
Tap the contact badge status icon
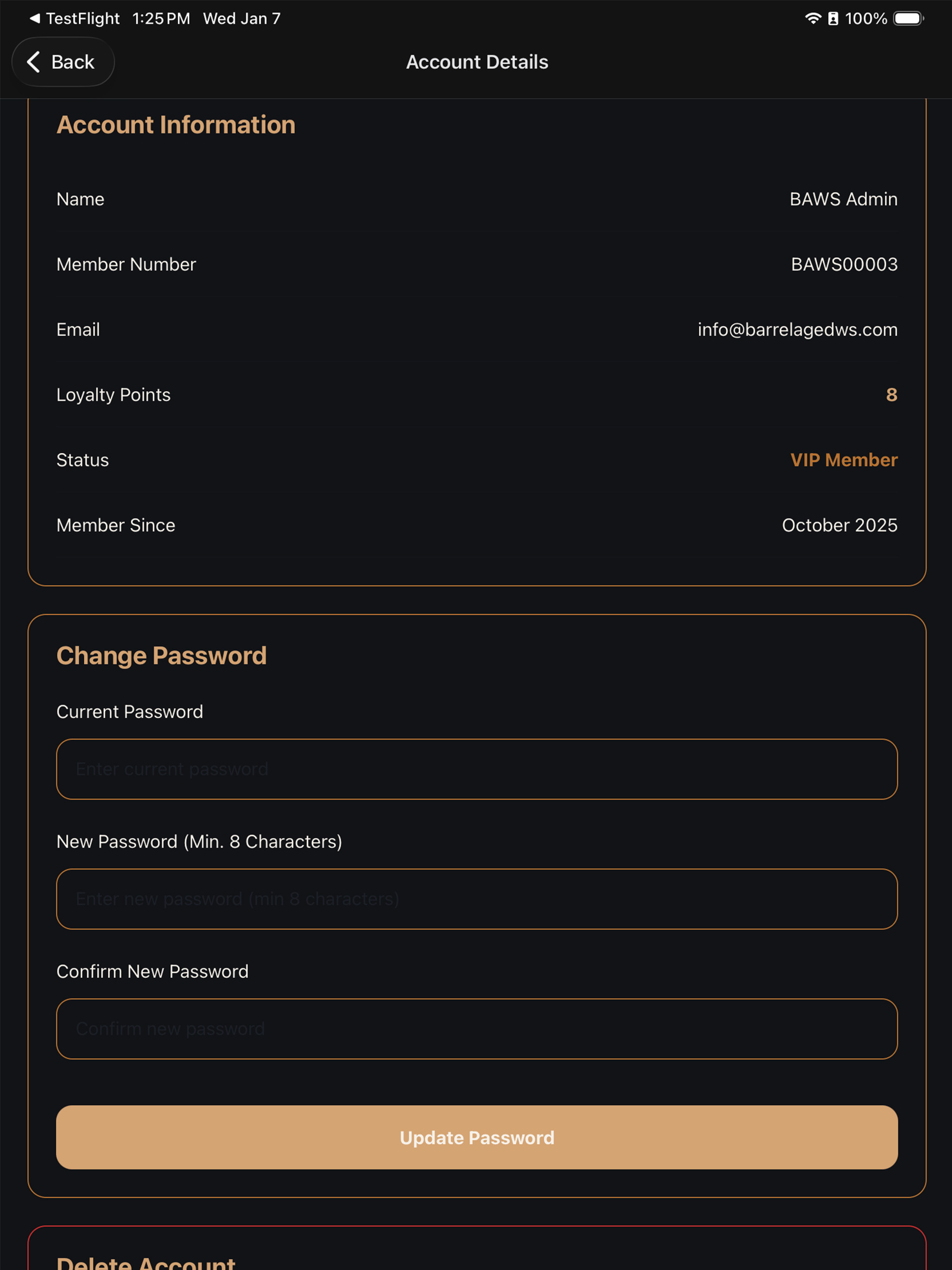pos(833,19)
